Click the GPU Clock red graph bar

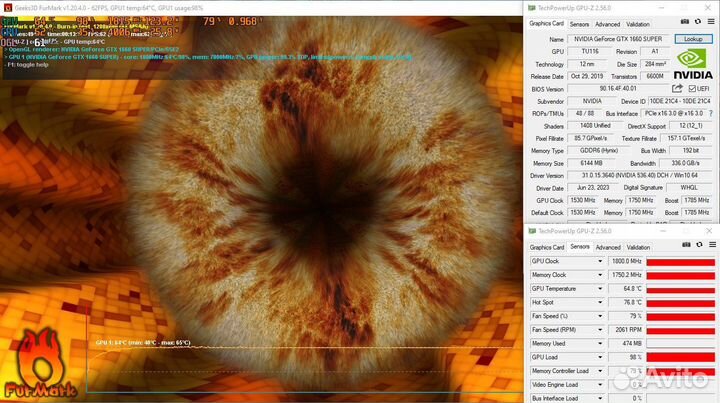(681, 262)
